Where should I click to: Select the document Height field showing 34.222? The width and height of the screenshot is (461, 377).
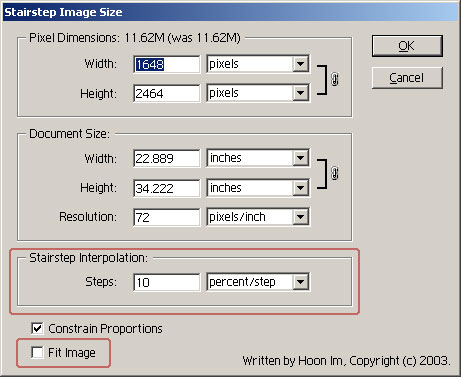167,188
